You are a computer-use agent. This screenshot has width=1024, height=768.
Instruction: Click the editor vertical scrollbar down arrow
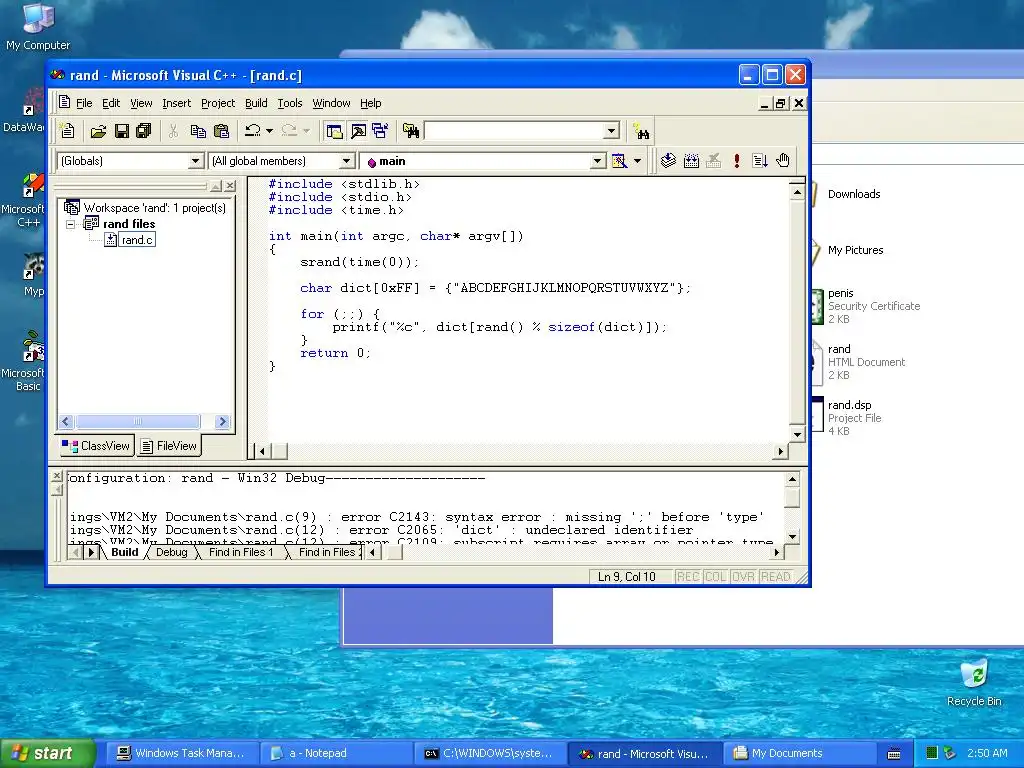[x=797, y=434]
